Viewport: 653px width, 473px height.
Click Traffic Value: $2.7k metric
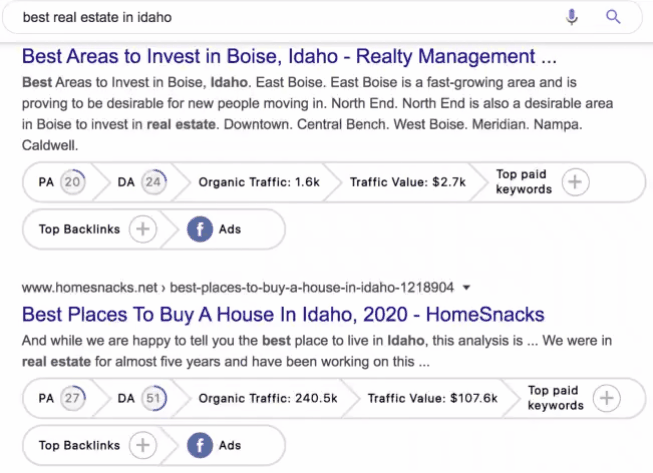pos(408,182)
